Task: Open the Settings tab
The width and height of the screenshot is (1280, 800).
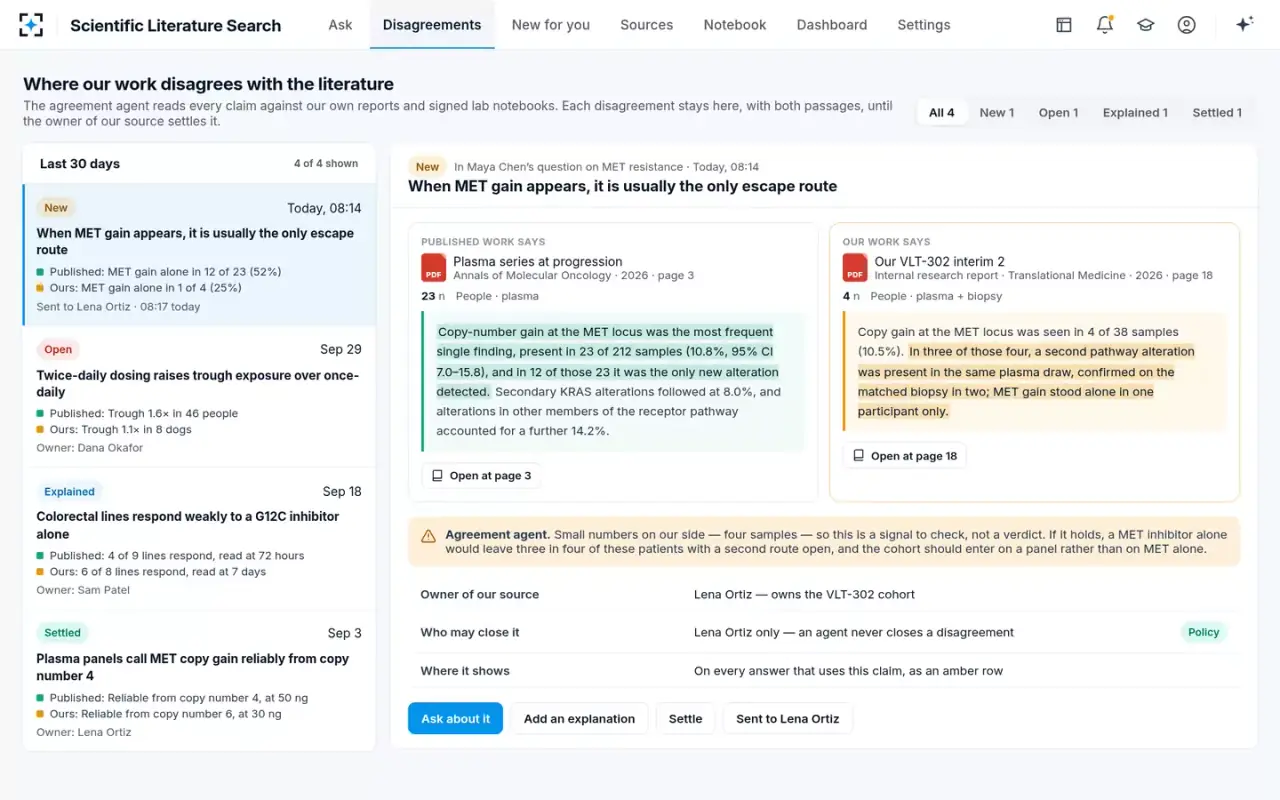Action: click(924, 25)
